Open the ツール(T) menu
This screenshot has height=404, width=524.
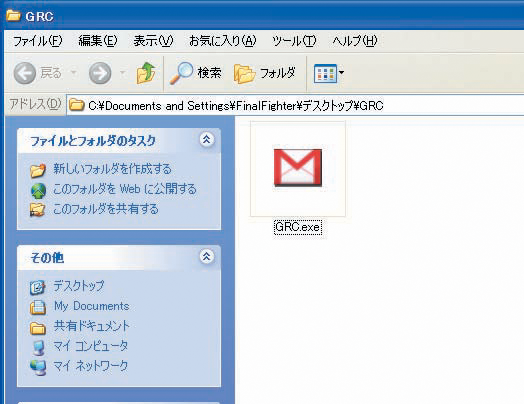(294, 41)
